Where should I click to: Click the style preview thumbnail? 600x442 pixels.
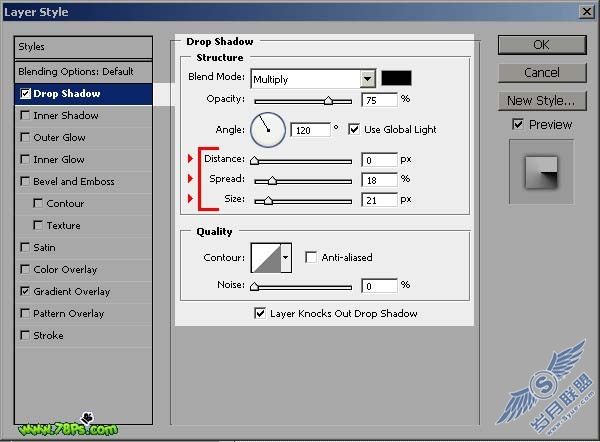(541, 172)
